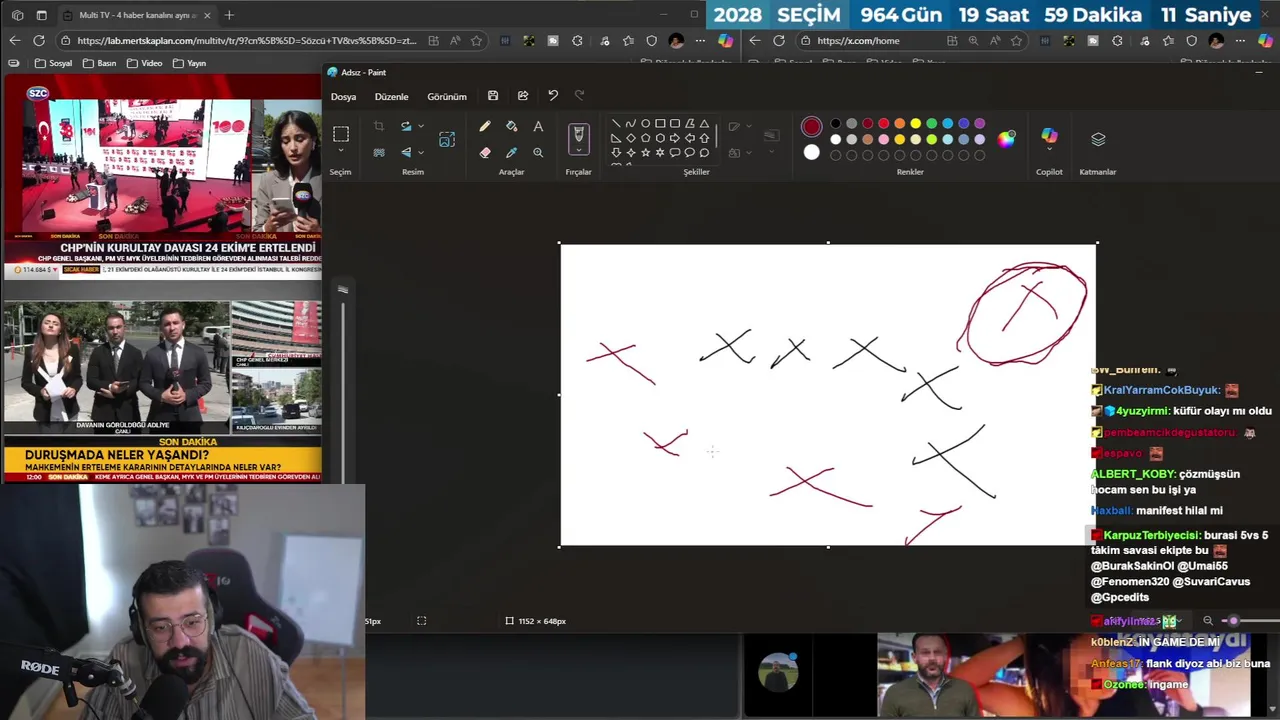This screenshot has width=1280, height=720.
Task: Select secondary white color 2 swatch
Action: click(811, 153)
